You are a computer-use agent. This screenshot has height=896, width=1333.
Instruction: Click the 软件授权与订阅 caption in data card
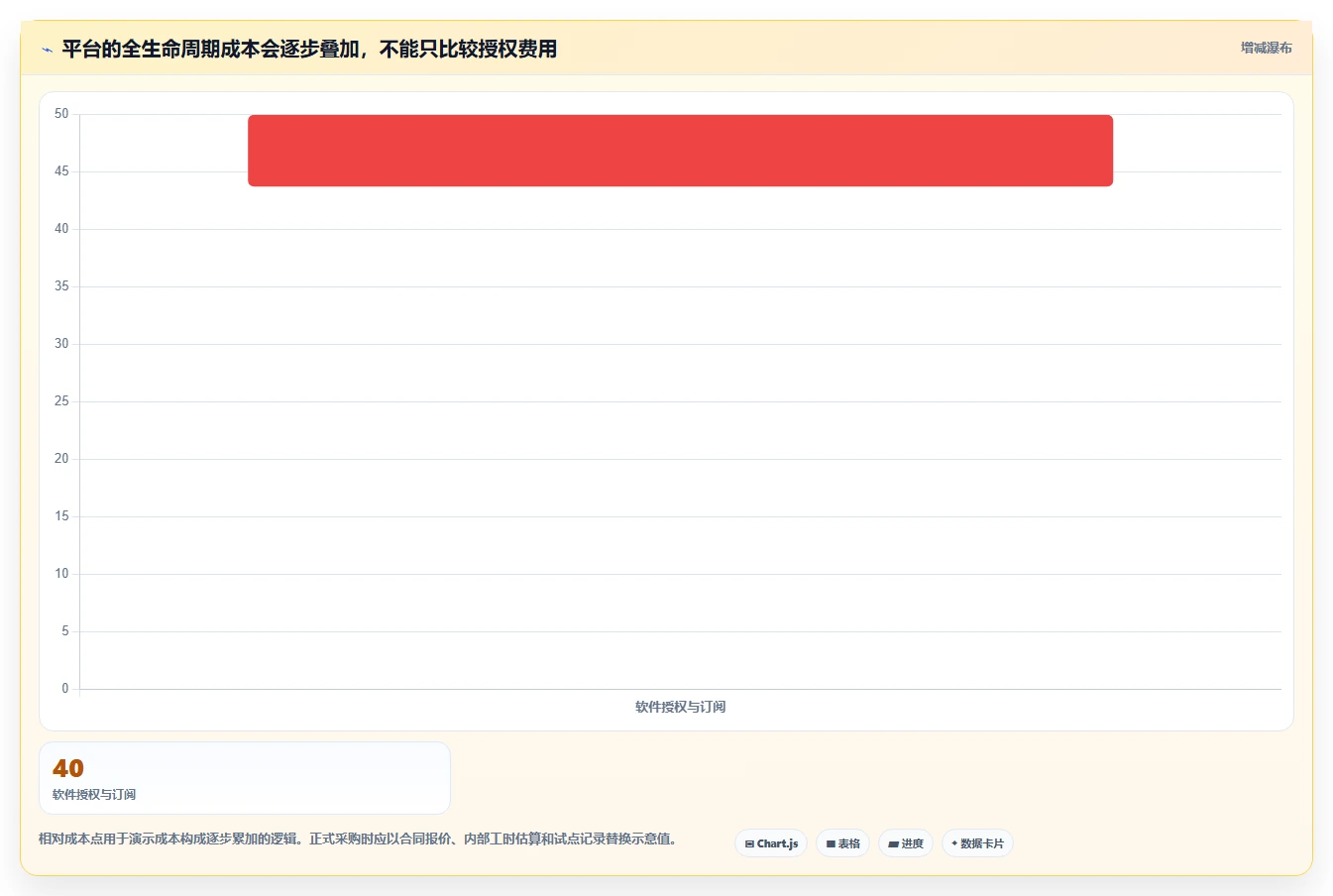(94, 795)
